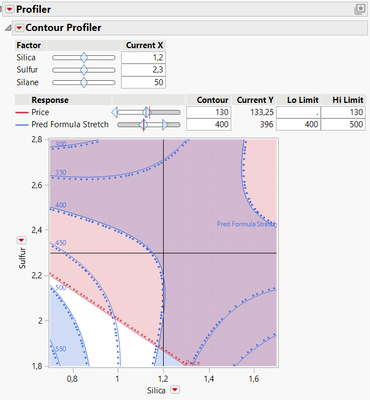Click the Pred Formula Stretch right slider handle
Screen dimensions: 370x400
pos(165,125)
